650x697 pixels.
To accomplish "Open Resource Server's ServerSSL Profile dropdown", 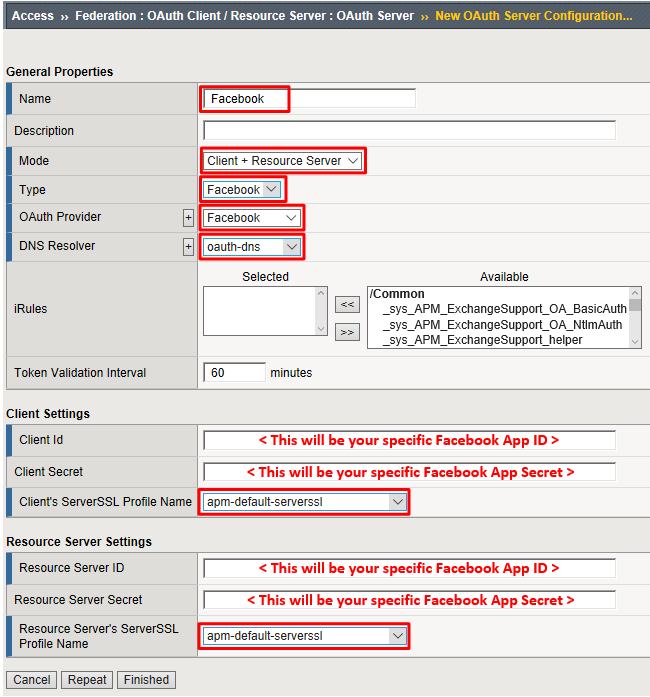I will click(x=305, y=636).
